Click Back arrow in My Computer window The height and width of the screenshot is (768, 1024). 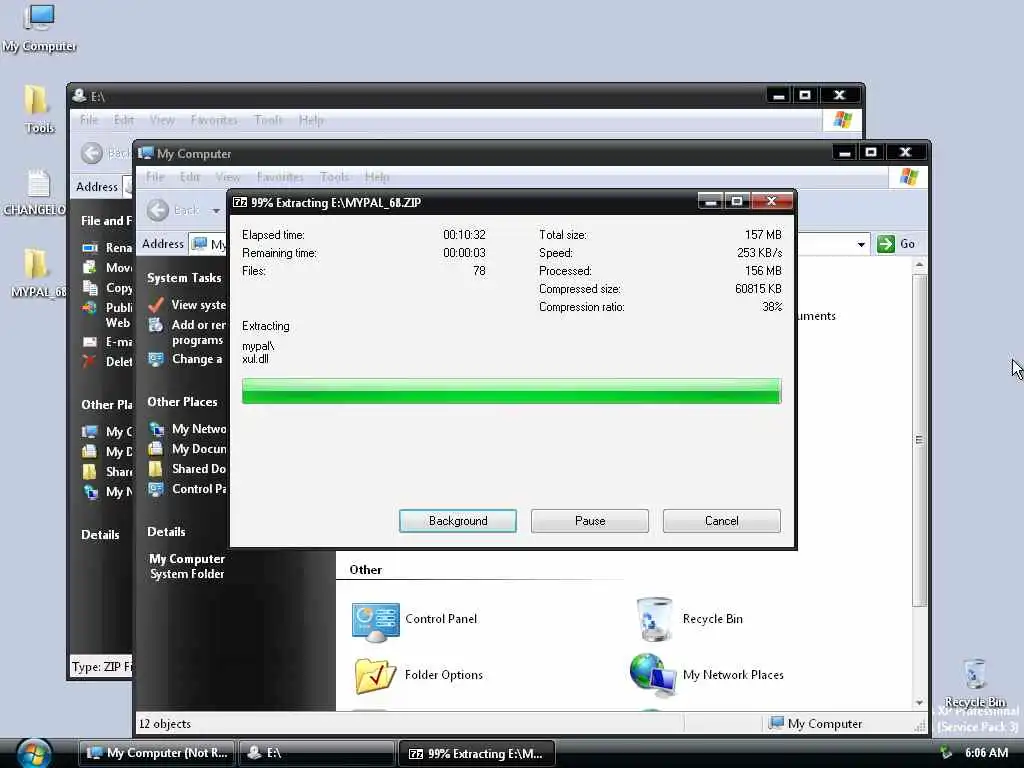click(x=157, y=210)
